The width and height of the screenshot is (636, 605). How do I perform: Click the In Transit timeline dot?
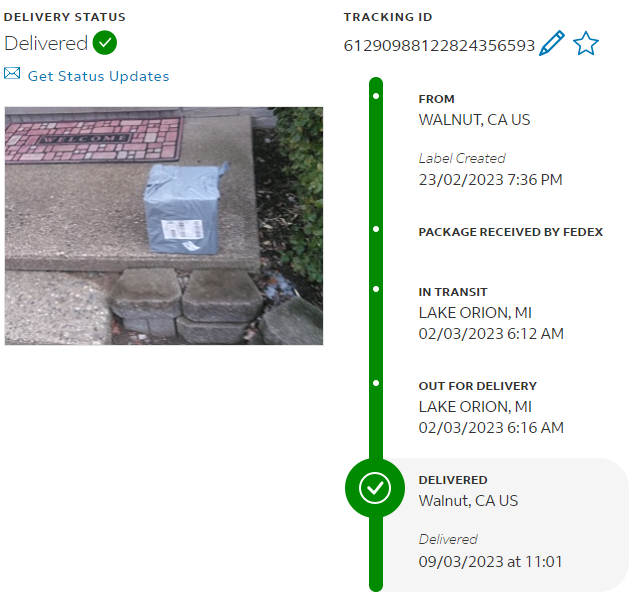(x=376, y=289)
